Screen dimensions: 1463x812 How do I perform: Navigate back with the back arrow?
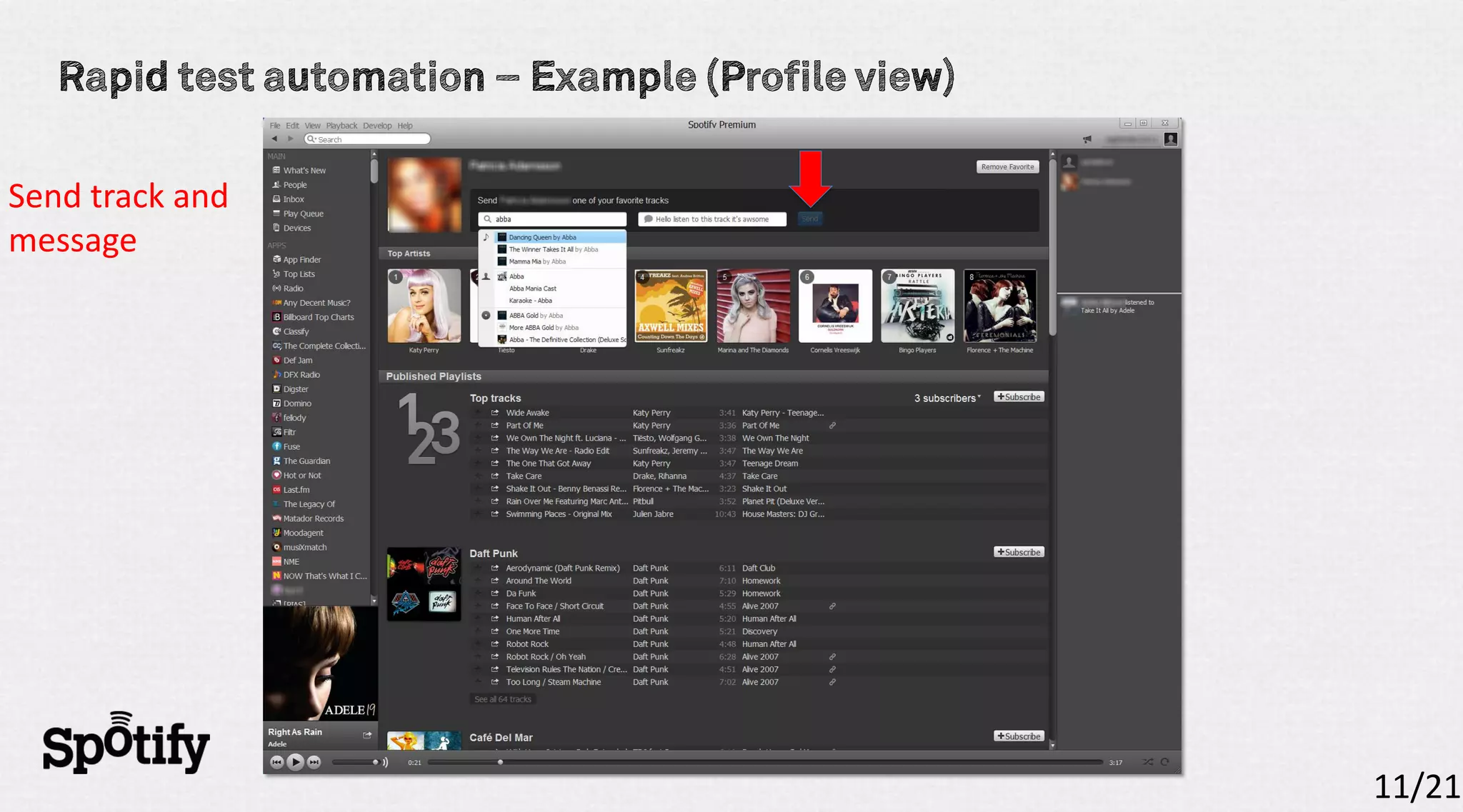(275, 139)
